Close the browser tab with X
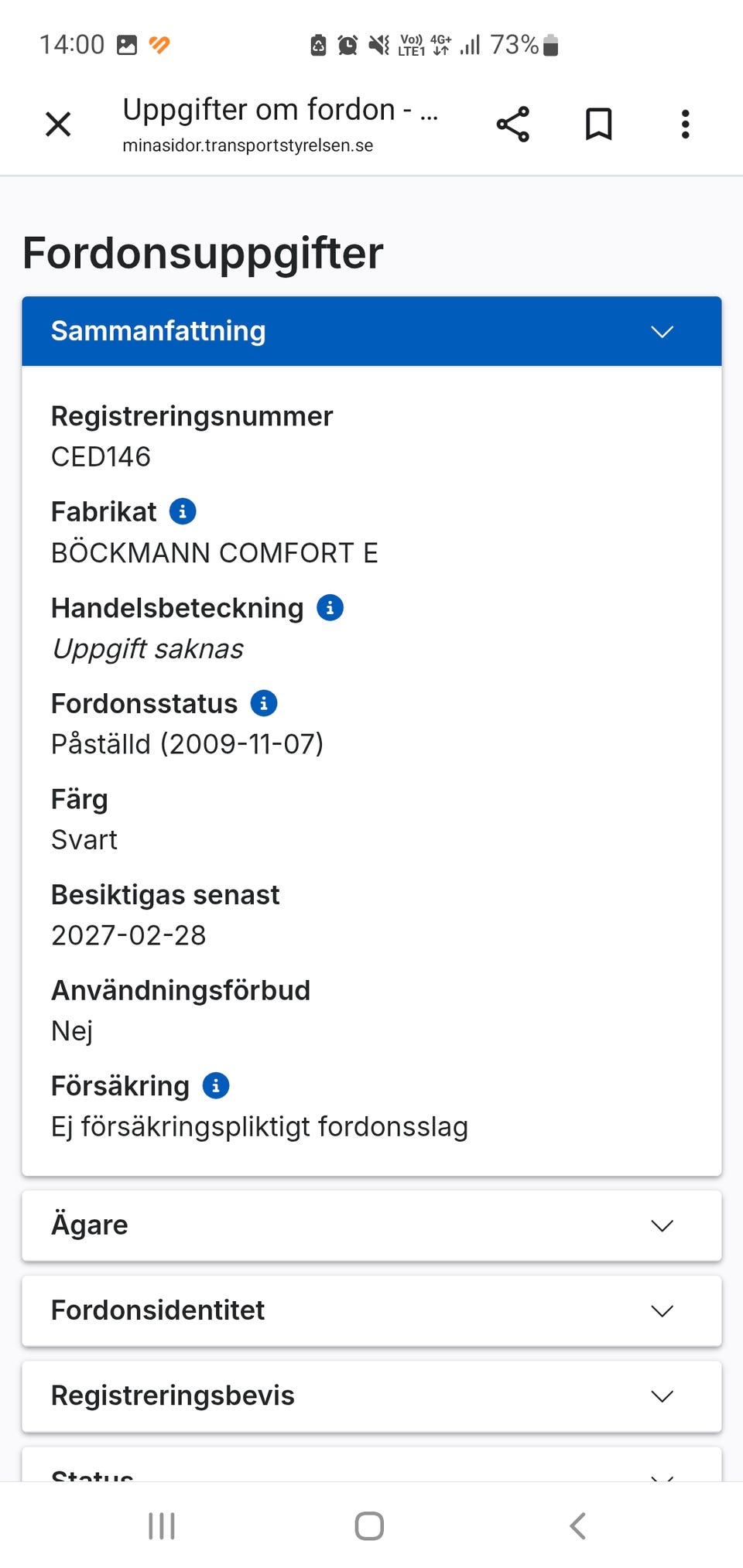Viewport: 743px width, 1568px height. pos(58,124)
